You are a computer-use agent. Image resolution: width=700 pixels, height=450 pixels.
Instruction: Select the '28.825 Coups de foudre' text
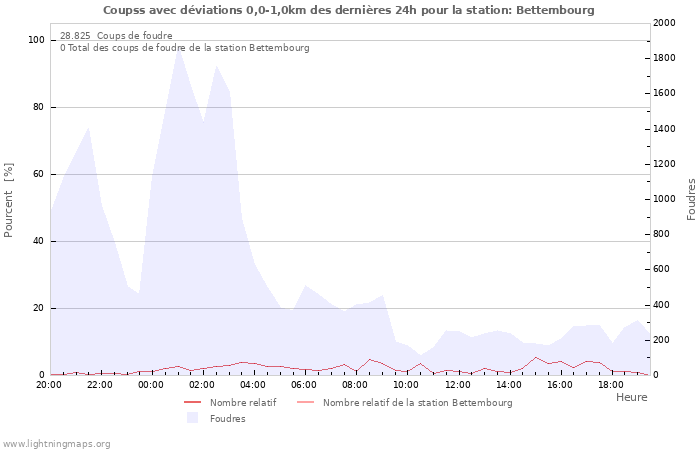click(x=116, y=36)
